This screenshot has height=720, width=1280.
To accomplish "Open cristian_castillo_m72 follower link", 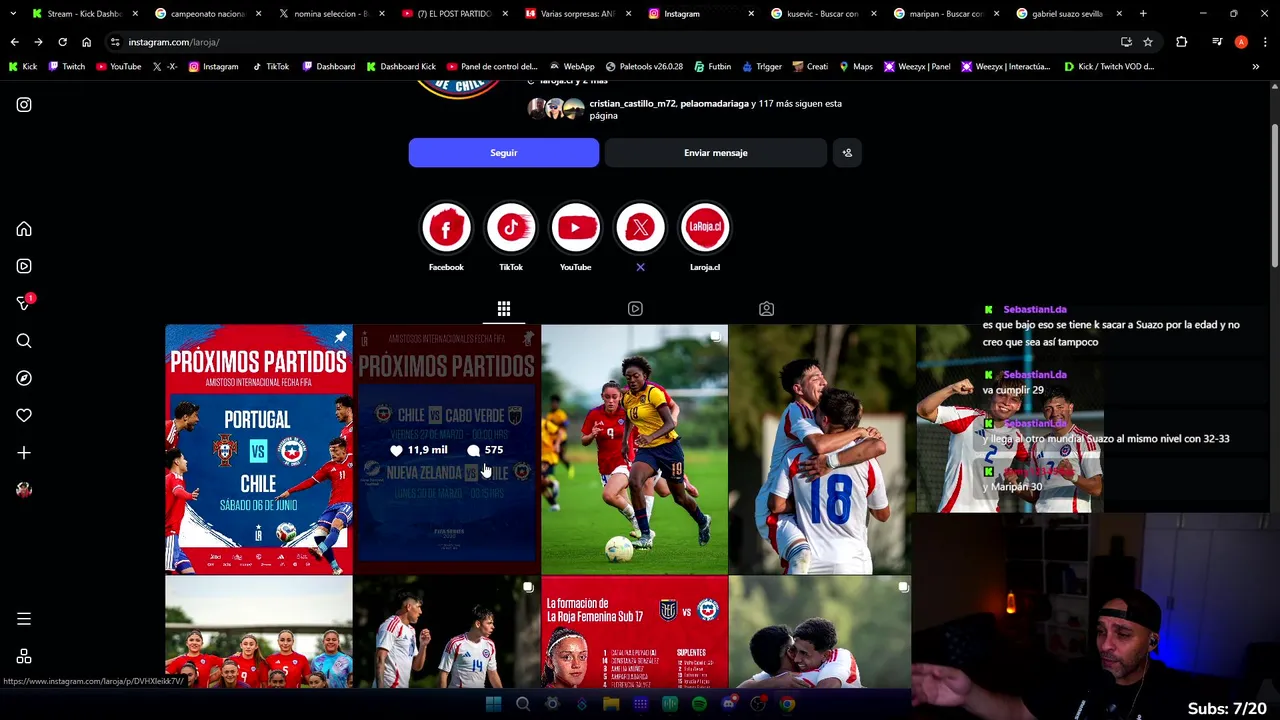I will (632, 103).
